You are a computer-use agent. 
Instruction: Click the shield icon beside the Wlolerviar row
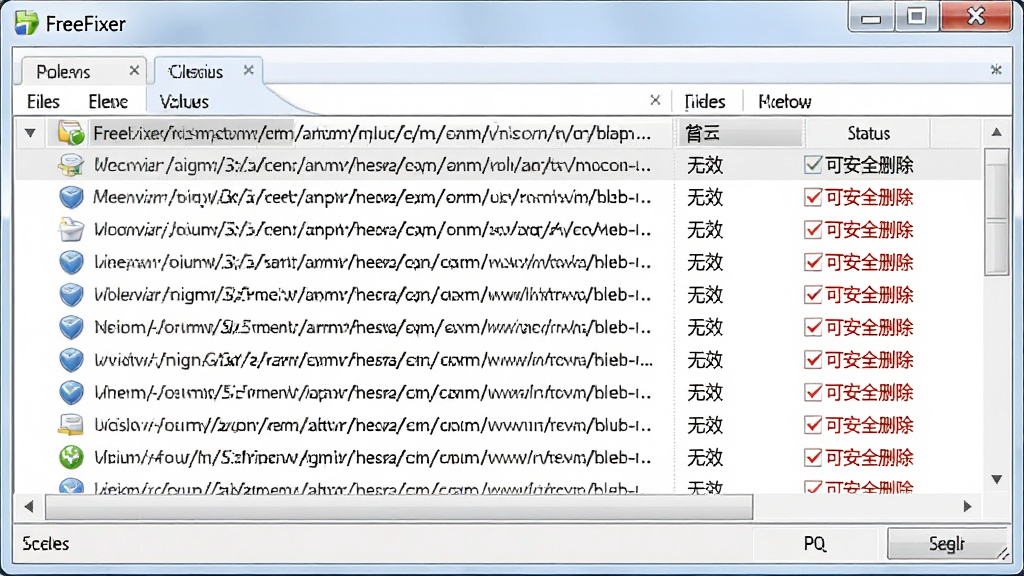pos(71,295)
